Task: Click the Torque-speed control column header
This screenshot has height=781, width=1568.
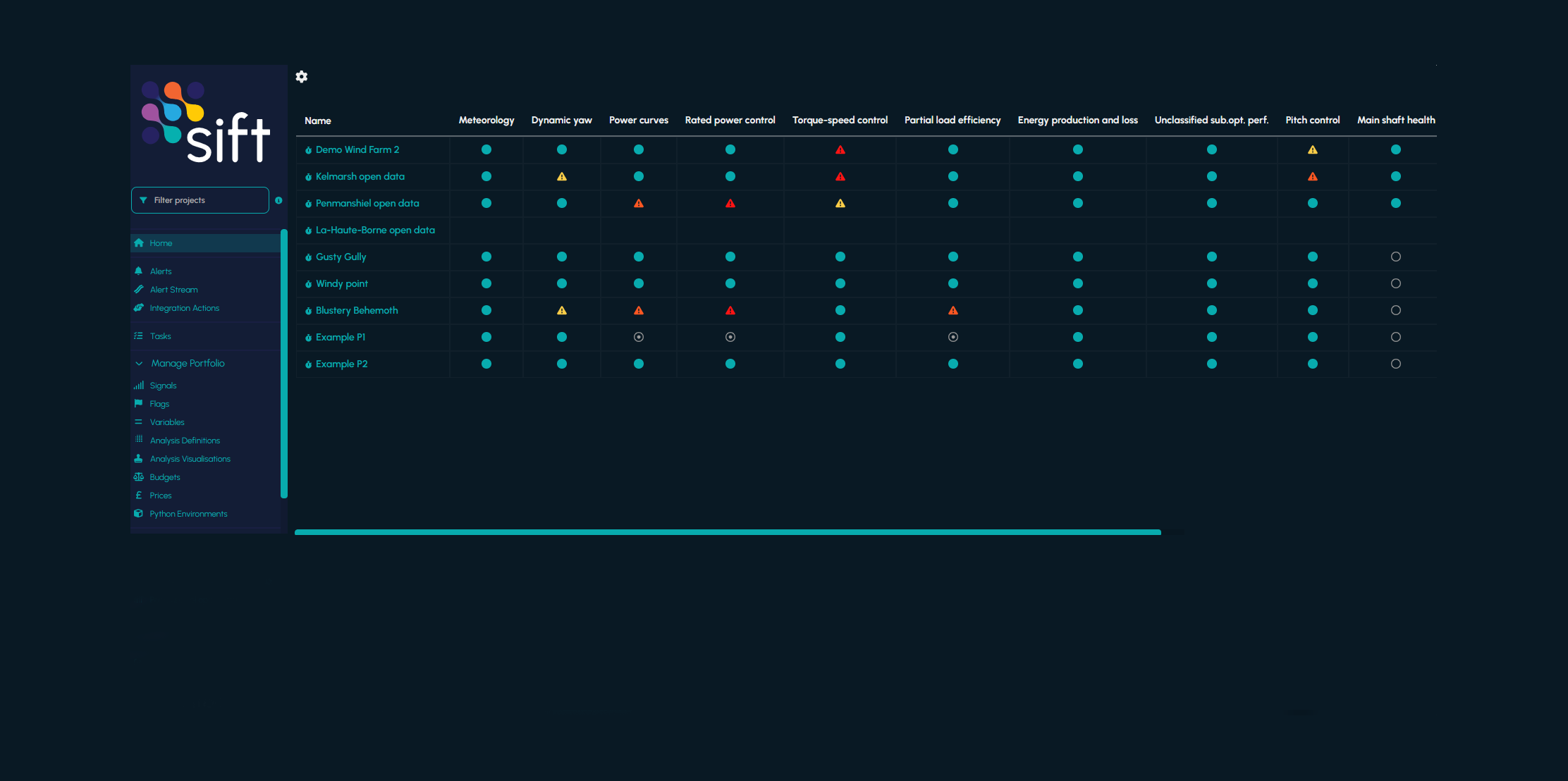Action: pyautogui.click(x=840, y=121)
